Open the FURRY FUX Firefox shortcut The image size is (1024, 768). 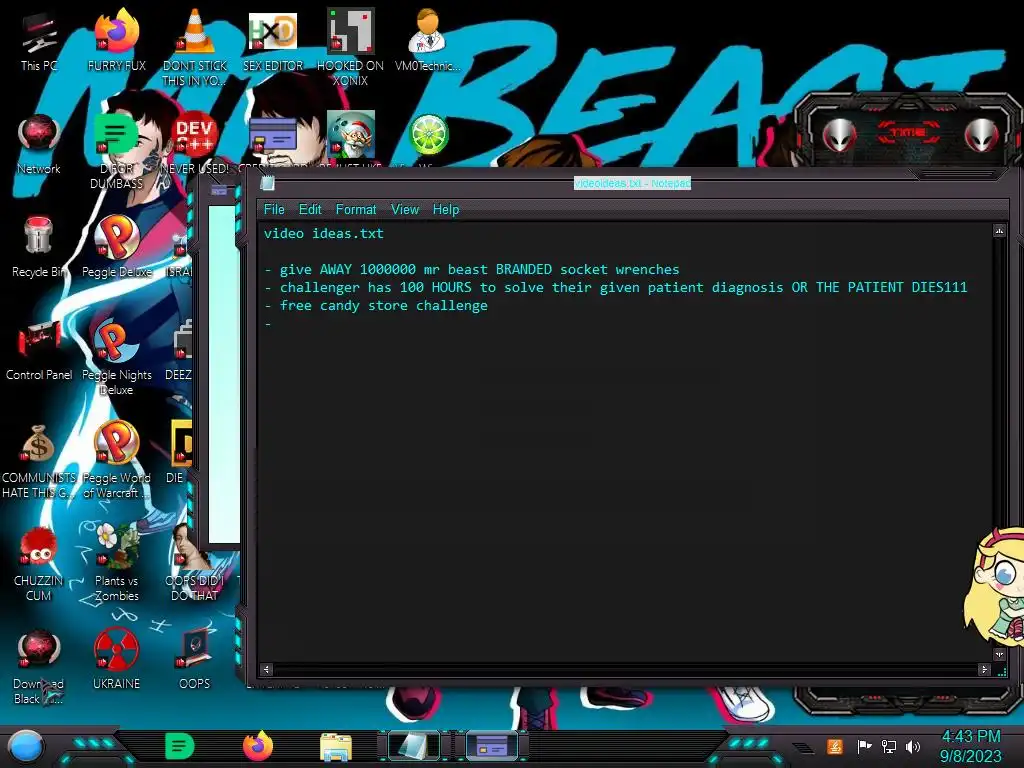pos(116,40)
